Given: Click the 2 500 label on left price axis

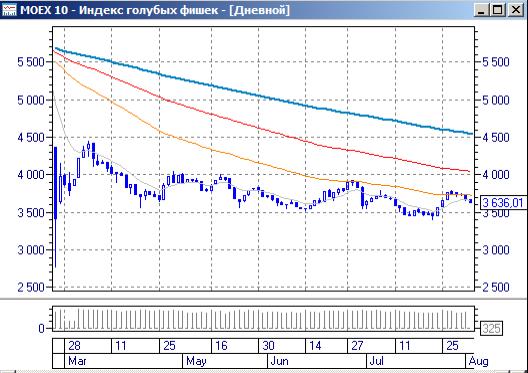Looking at the screenshot, I should click(31, 287).
